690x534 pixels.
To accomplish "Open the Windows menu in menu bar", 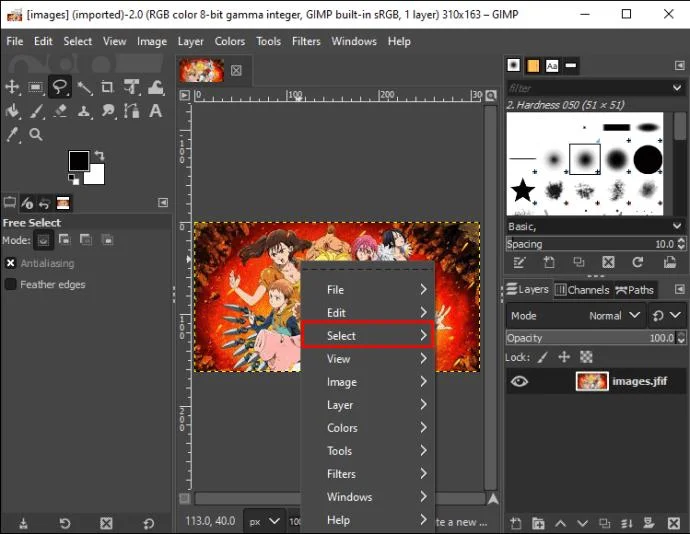I will 354,41.
